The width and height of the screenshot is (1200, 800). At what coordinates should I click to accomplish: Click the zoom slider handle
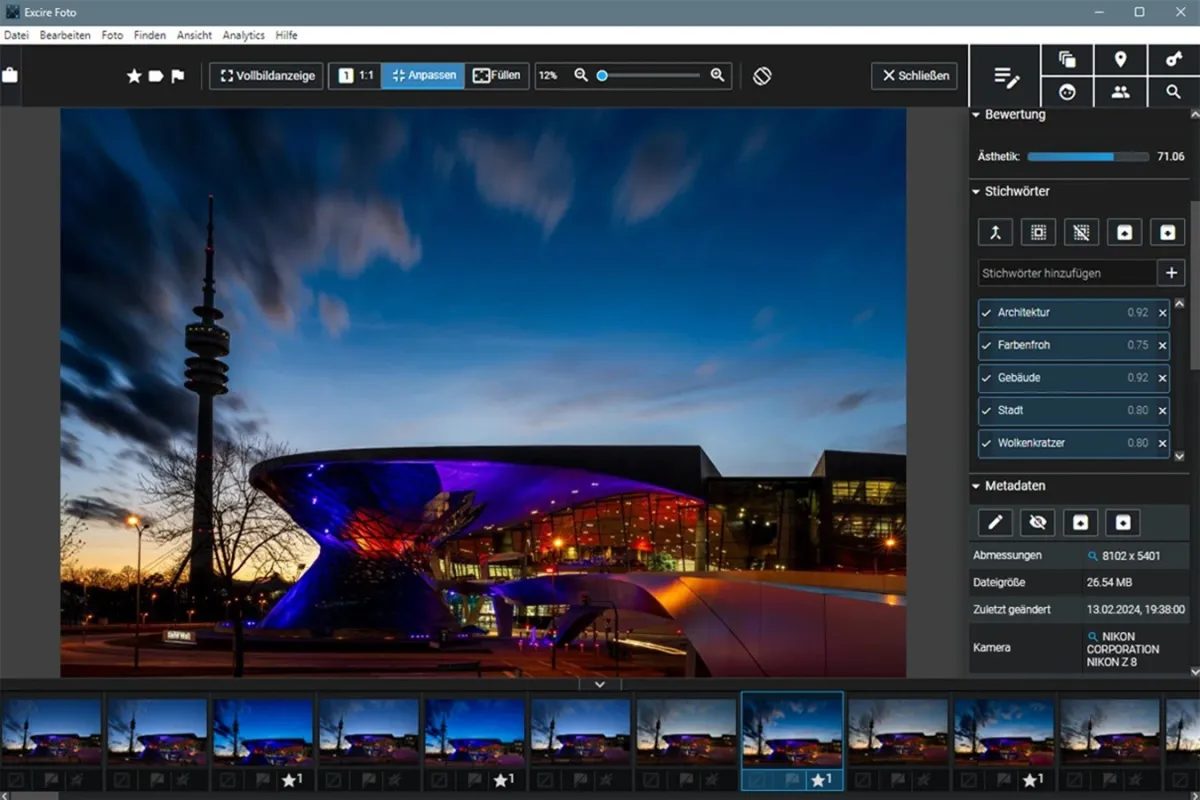point(602,76)
